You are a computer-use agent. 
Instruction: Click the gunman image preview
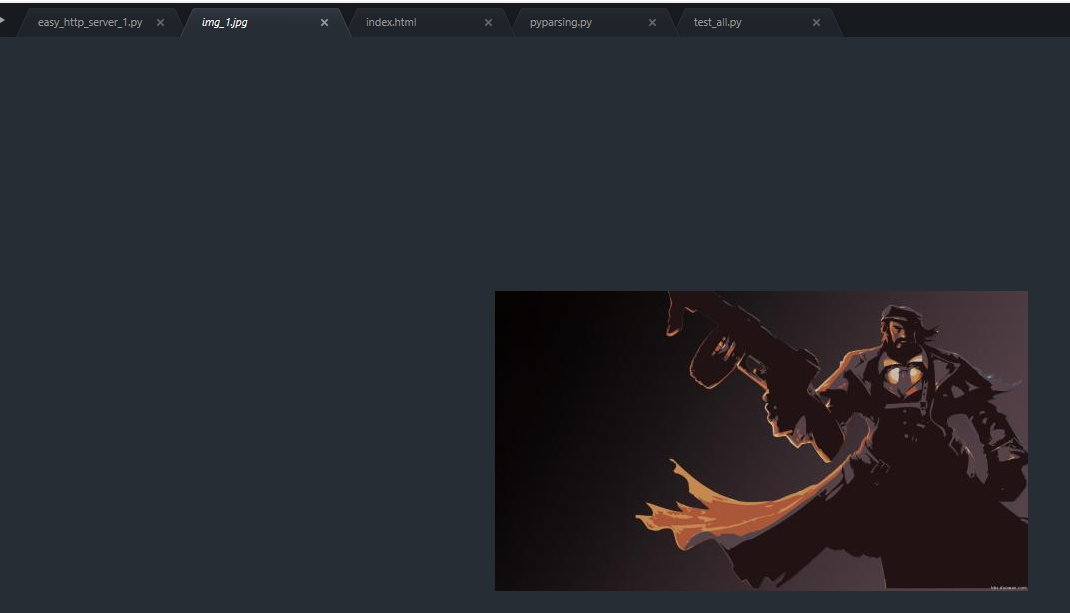(x=761, y=441)
